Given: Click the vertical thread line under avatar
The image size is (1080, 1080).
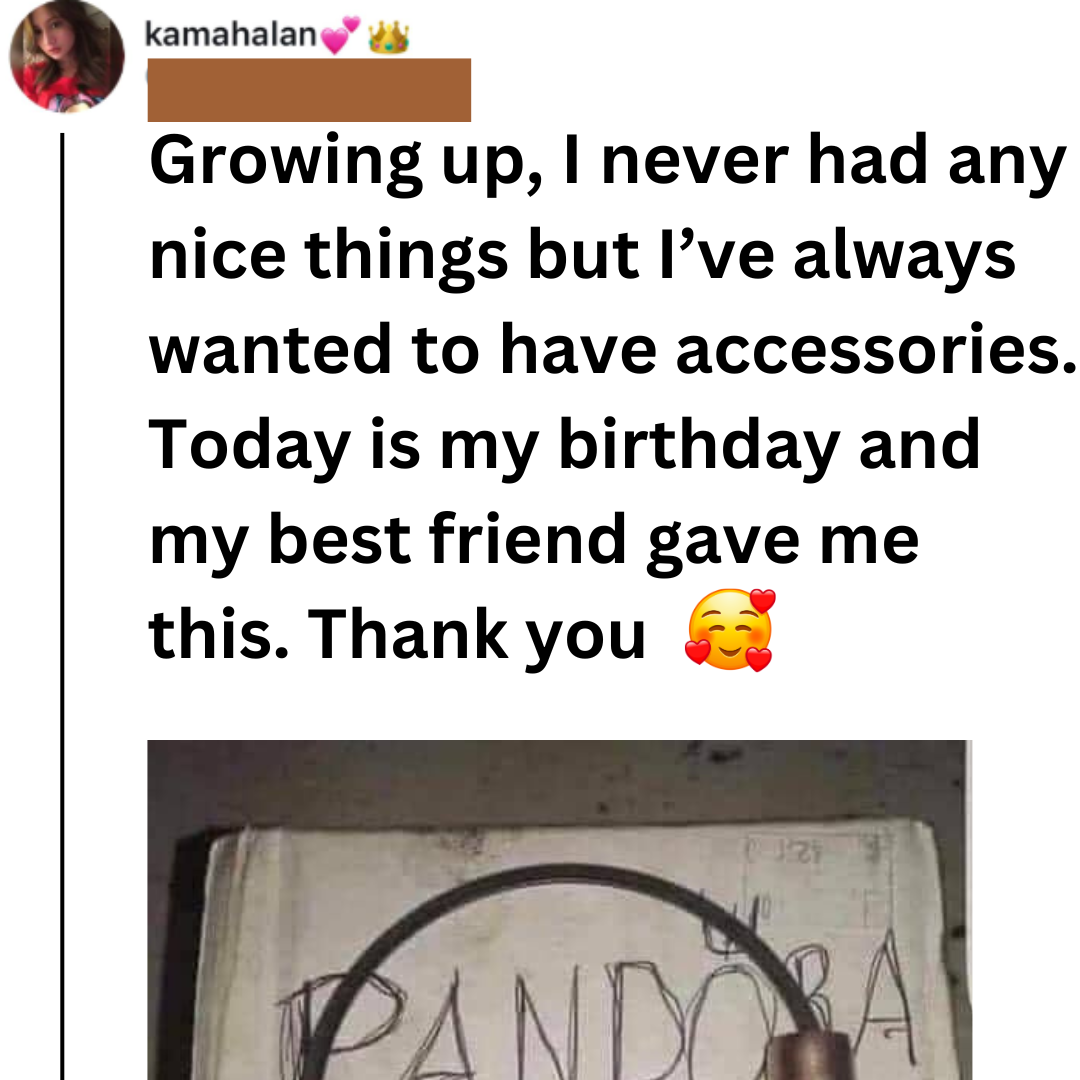Looking at the screenshot, I should (62, 606).
